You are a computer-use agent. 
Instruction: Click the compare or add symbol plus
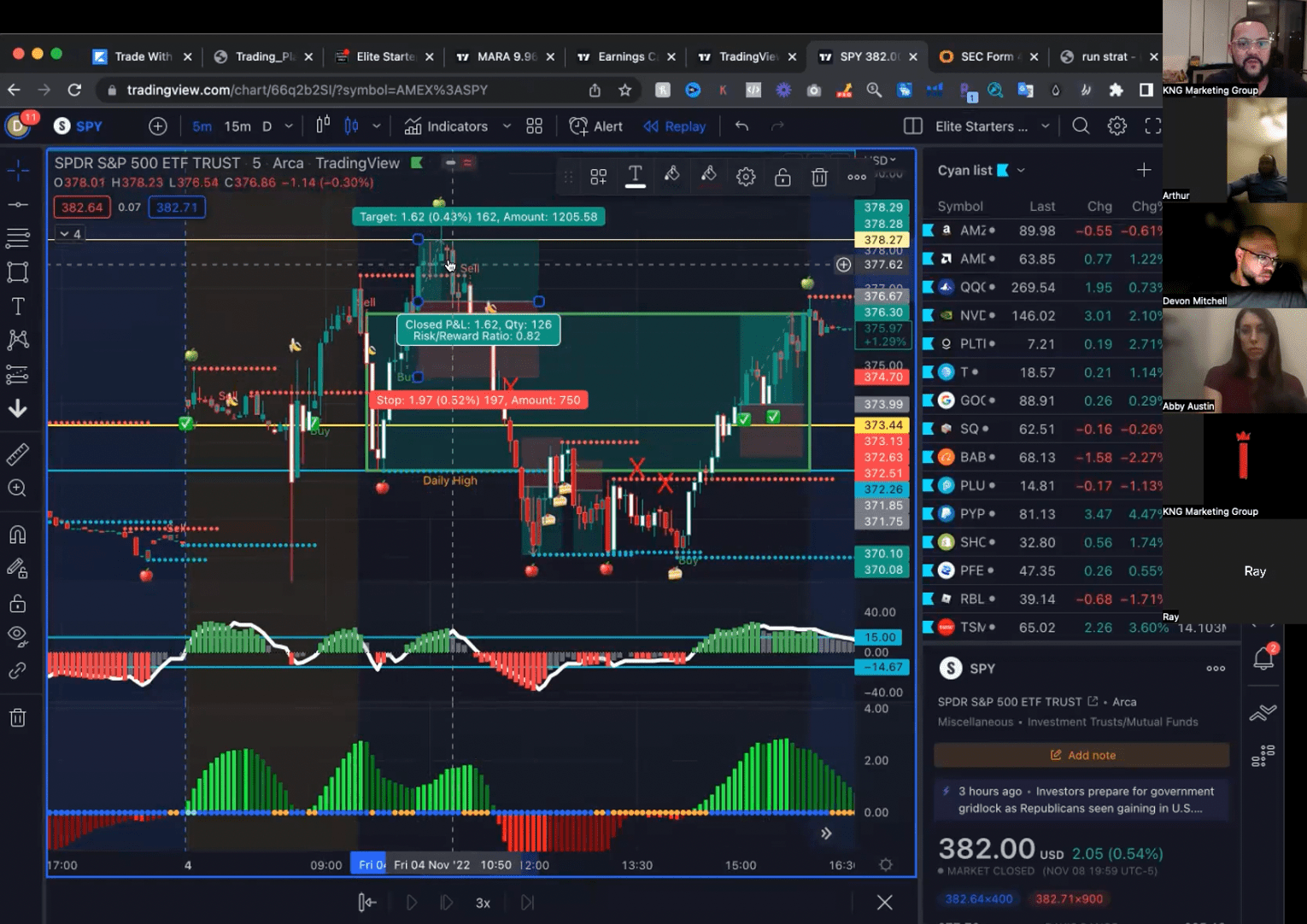pyautogui.click(x=158, y=126)
